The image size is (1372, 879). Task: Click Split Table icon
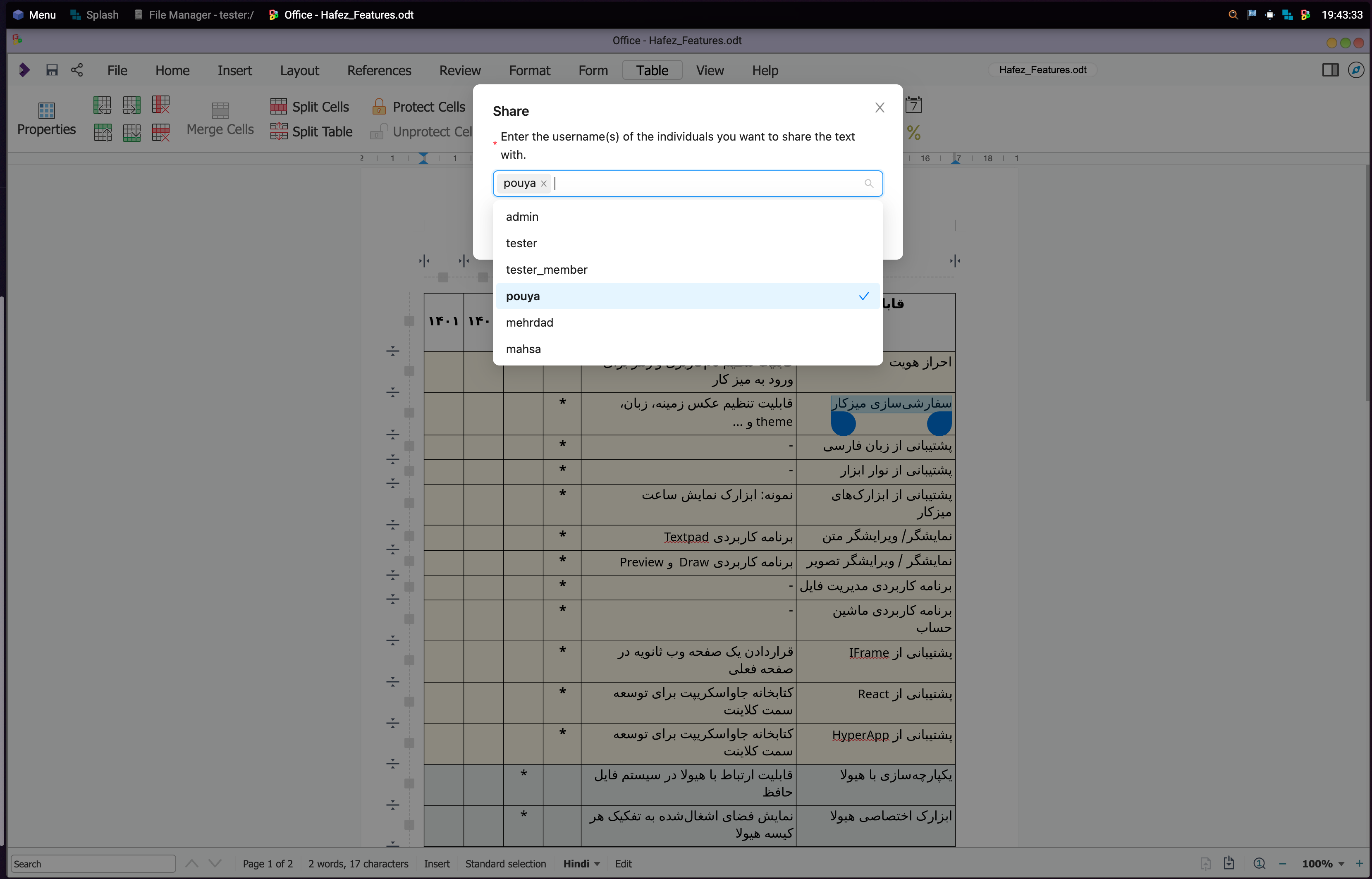point(279,132)
